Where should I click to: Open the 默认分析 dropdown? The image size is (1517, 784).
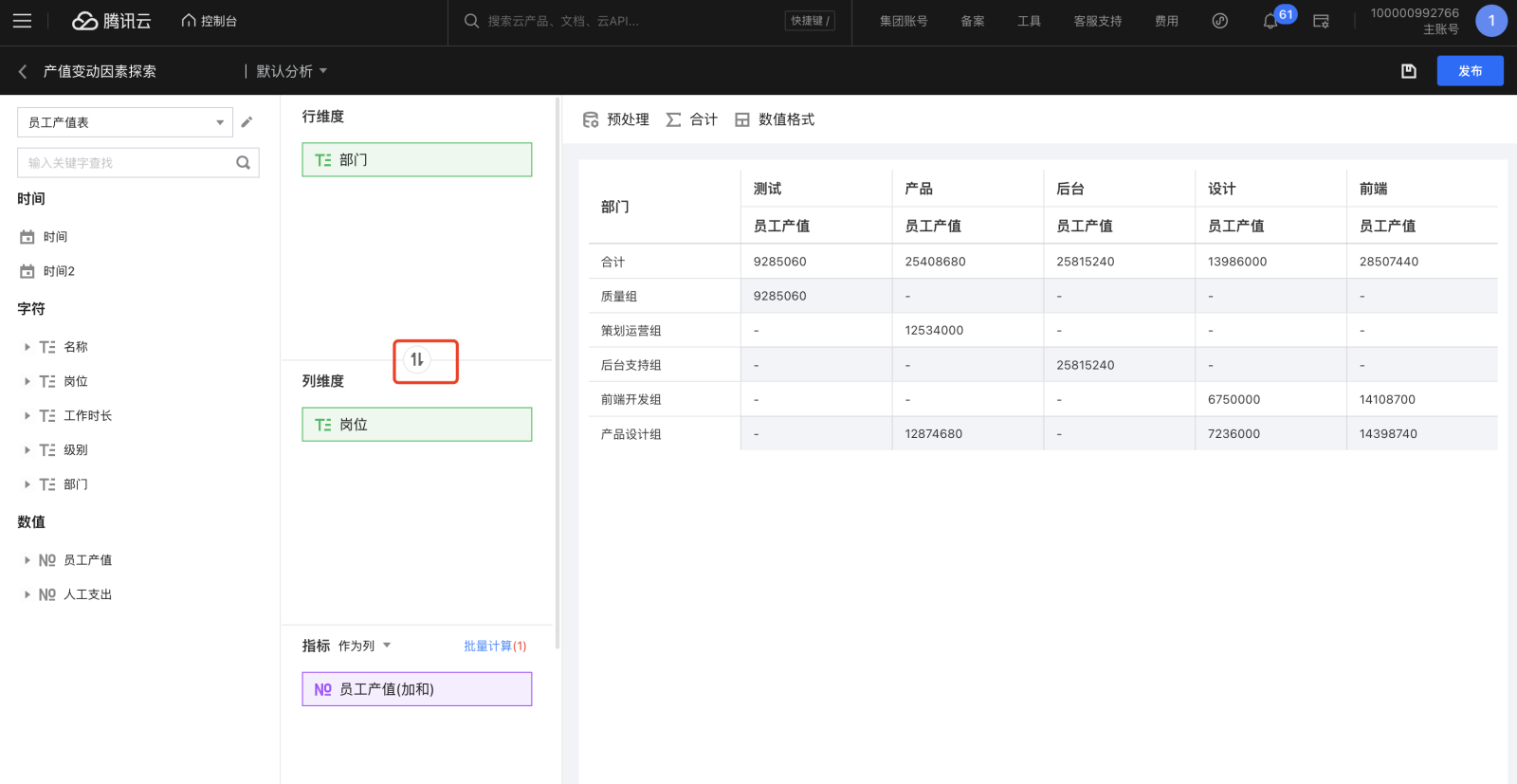click(291, 71)
